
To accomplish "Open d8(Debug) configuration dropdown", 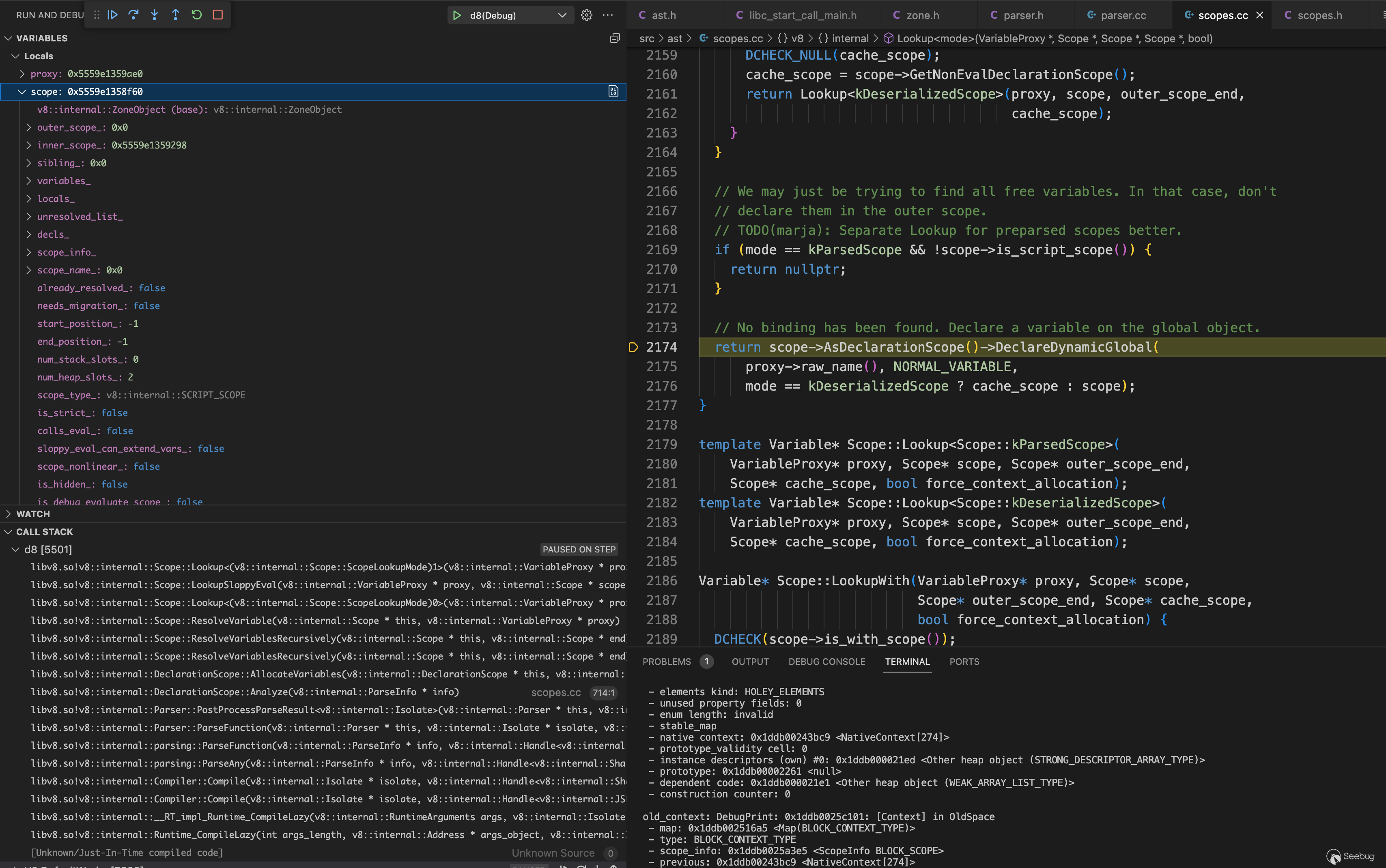I will tap(562, 15).
